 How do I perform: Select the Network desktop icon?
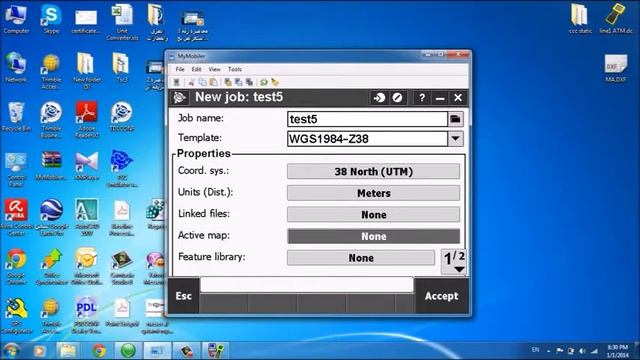16,67
